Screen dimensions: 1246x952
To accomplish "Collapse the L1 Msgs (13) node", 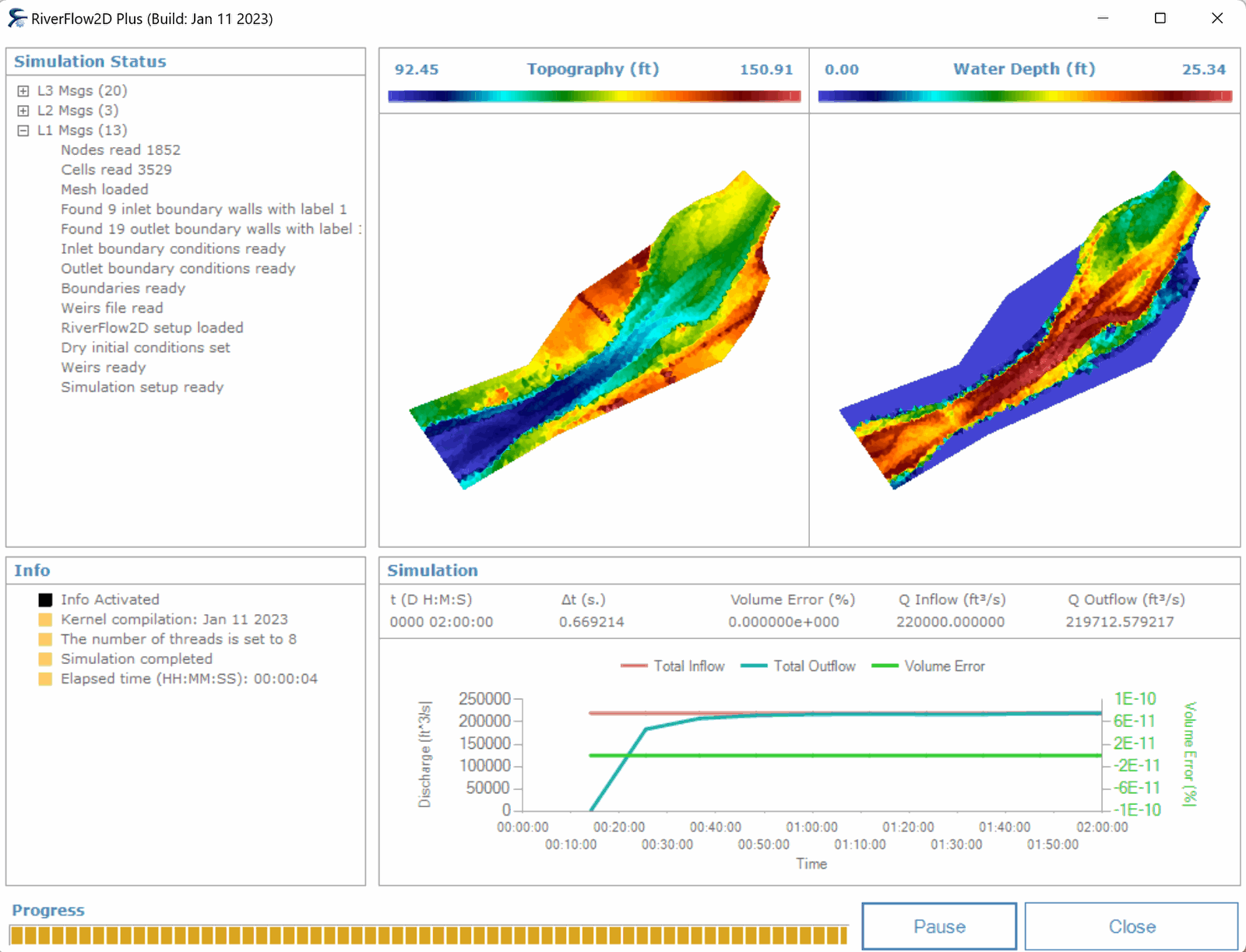I will 23,131.
